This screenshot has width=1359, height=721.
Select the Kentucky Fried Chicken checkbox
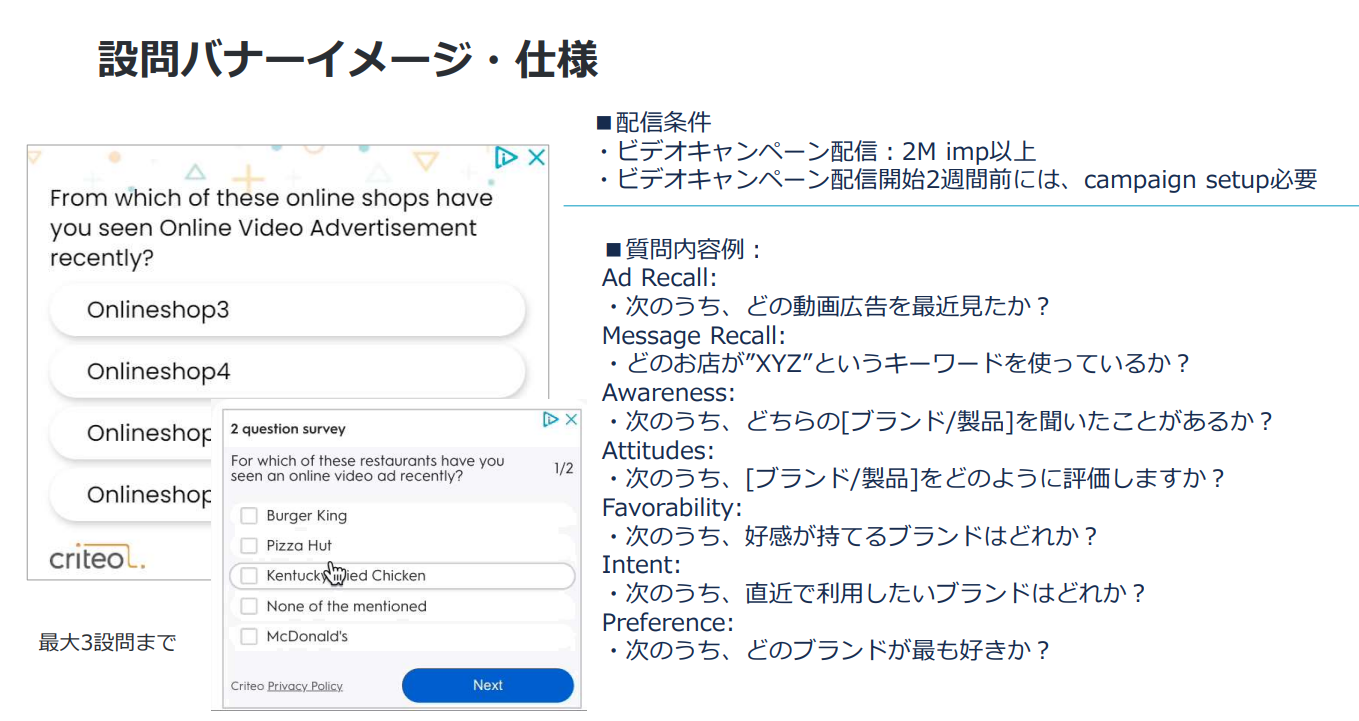[249, 576]
